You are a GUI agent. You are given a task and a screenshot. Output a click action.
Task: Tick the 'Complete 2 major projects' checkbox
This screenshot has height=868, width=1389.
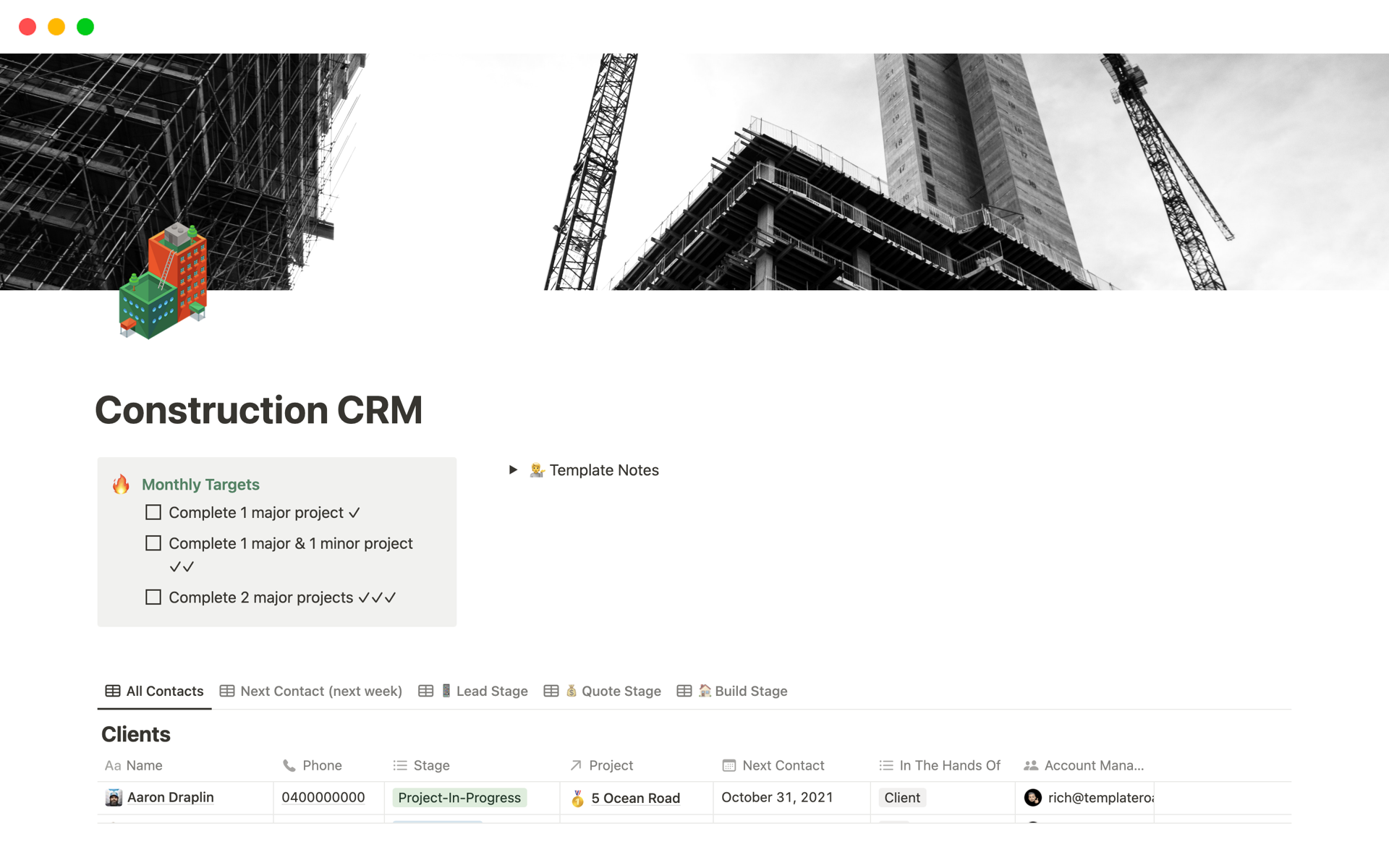153,597
